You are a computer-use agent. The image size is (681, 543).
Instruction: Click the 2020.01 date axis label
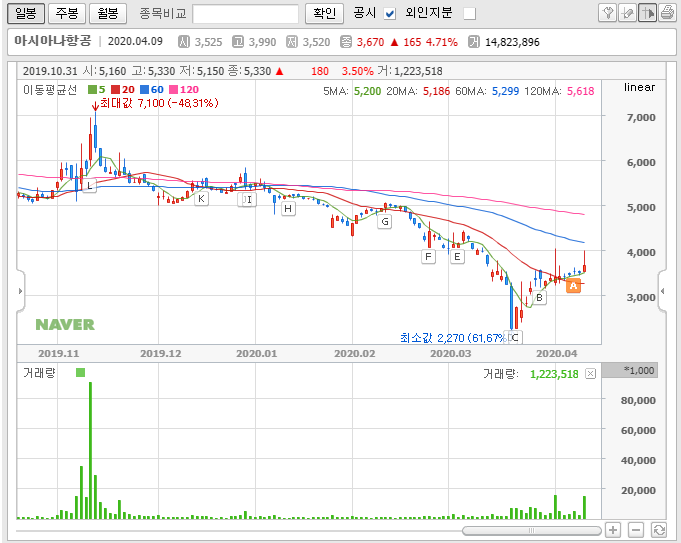click(x=256, y=354)
